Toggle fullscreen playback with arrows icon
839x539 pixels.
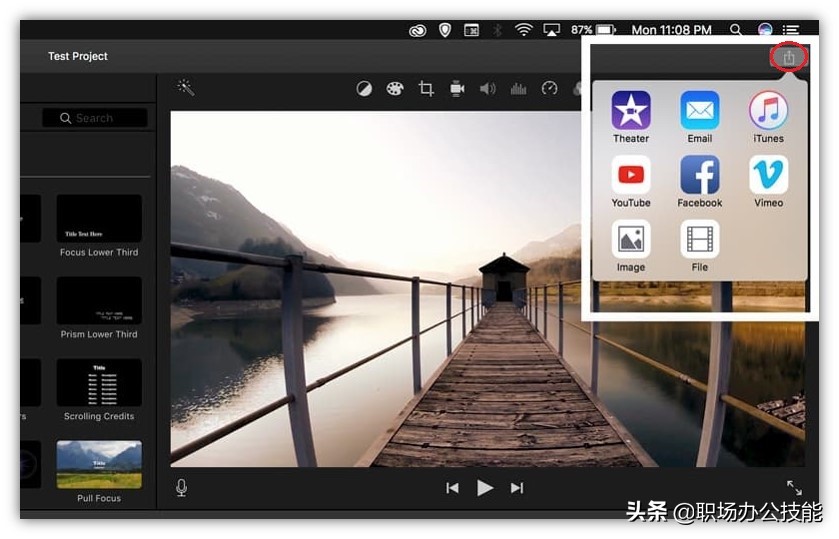pyautogui.click(x=794, y=488)
